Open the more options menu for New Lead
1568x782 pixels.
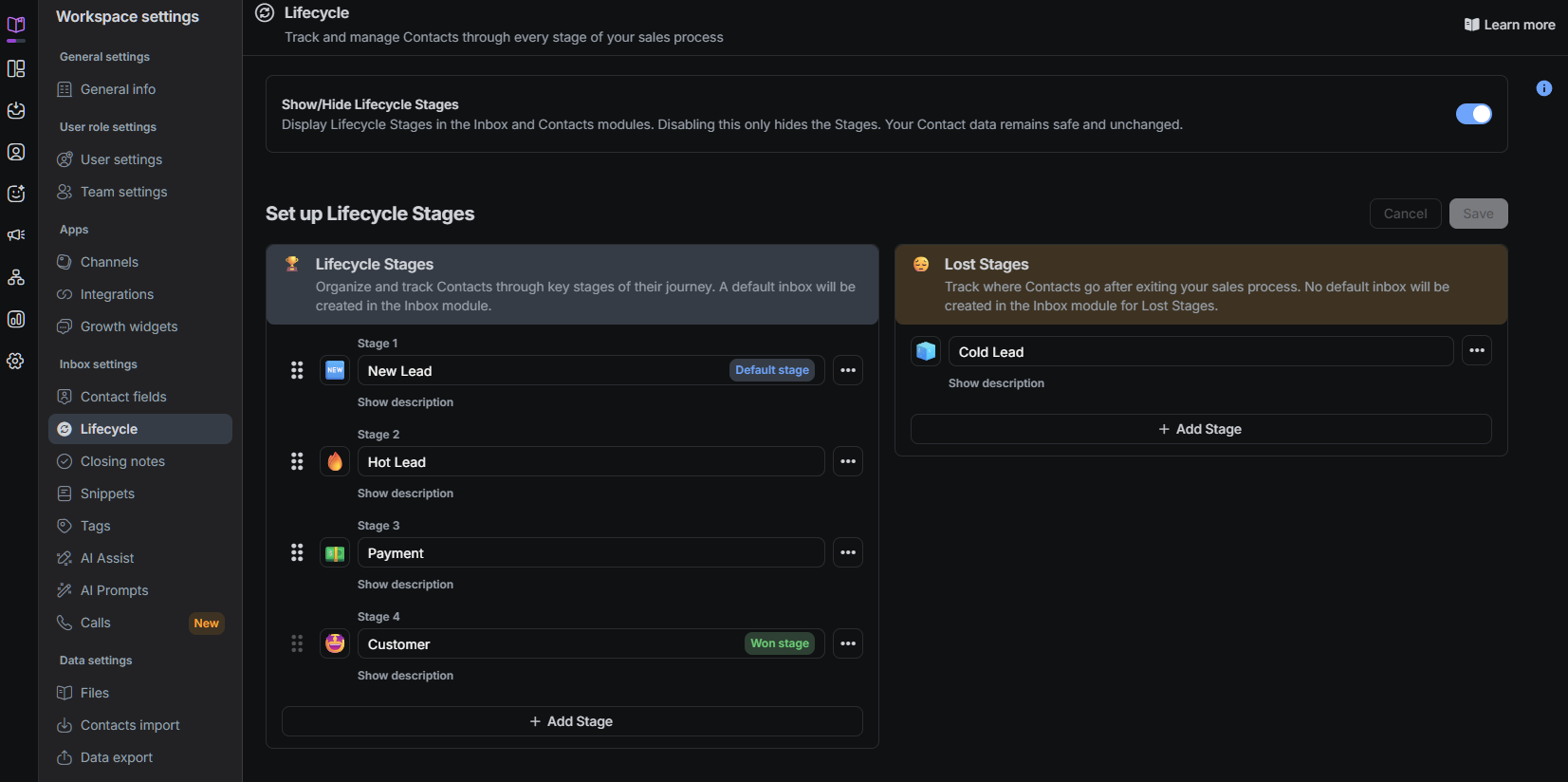tap(848, 370)
